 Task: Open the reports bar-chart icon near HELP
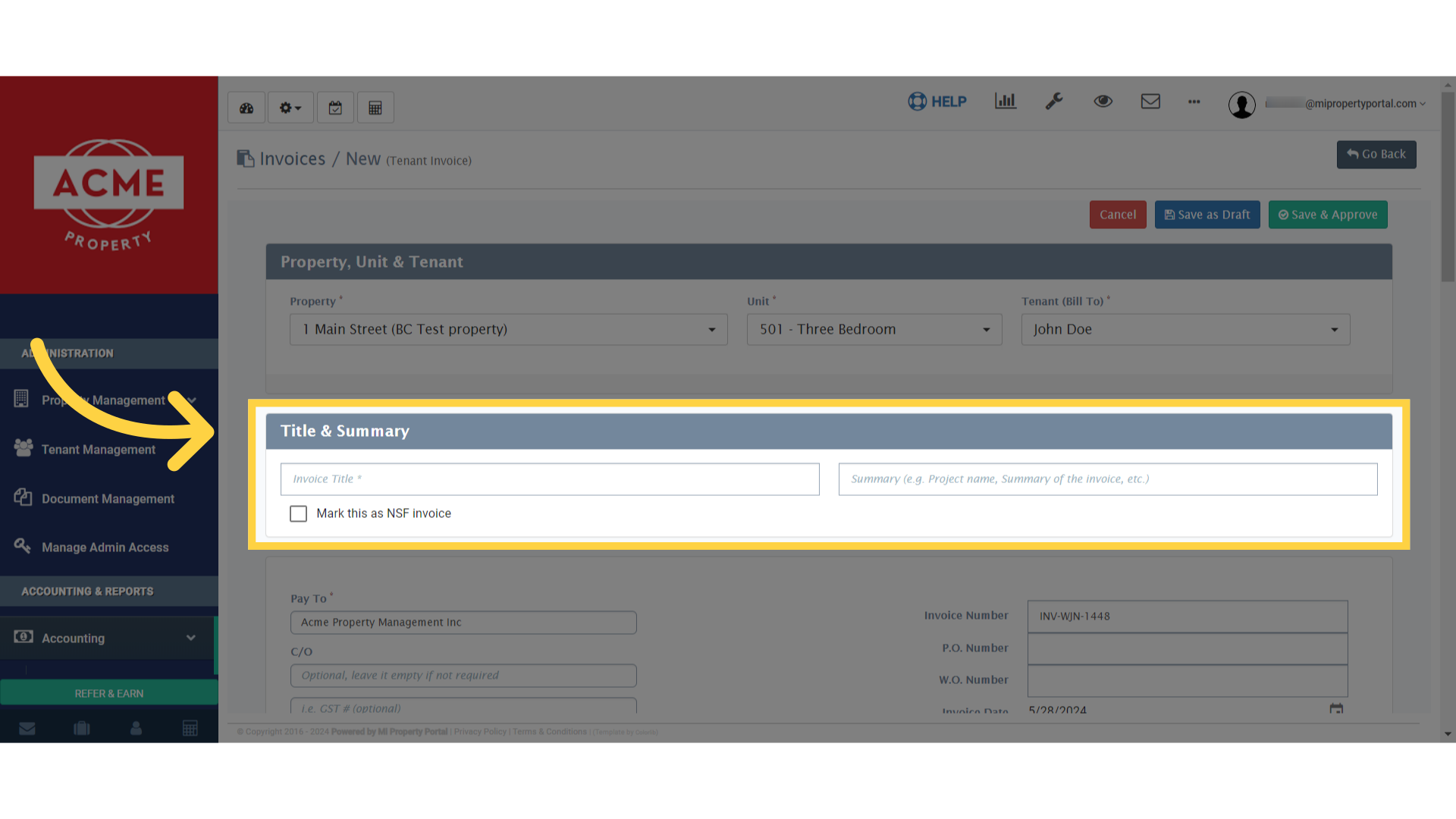point(1005,101)
